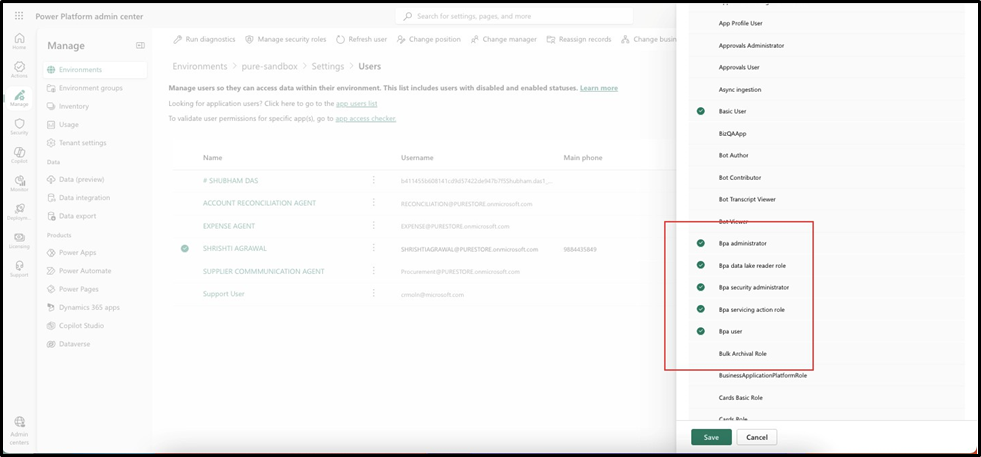
Task: Click Cancel button in roles panel
Action: click(x=757, y=437)
